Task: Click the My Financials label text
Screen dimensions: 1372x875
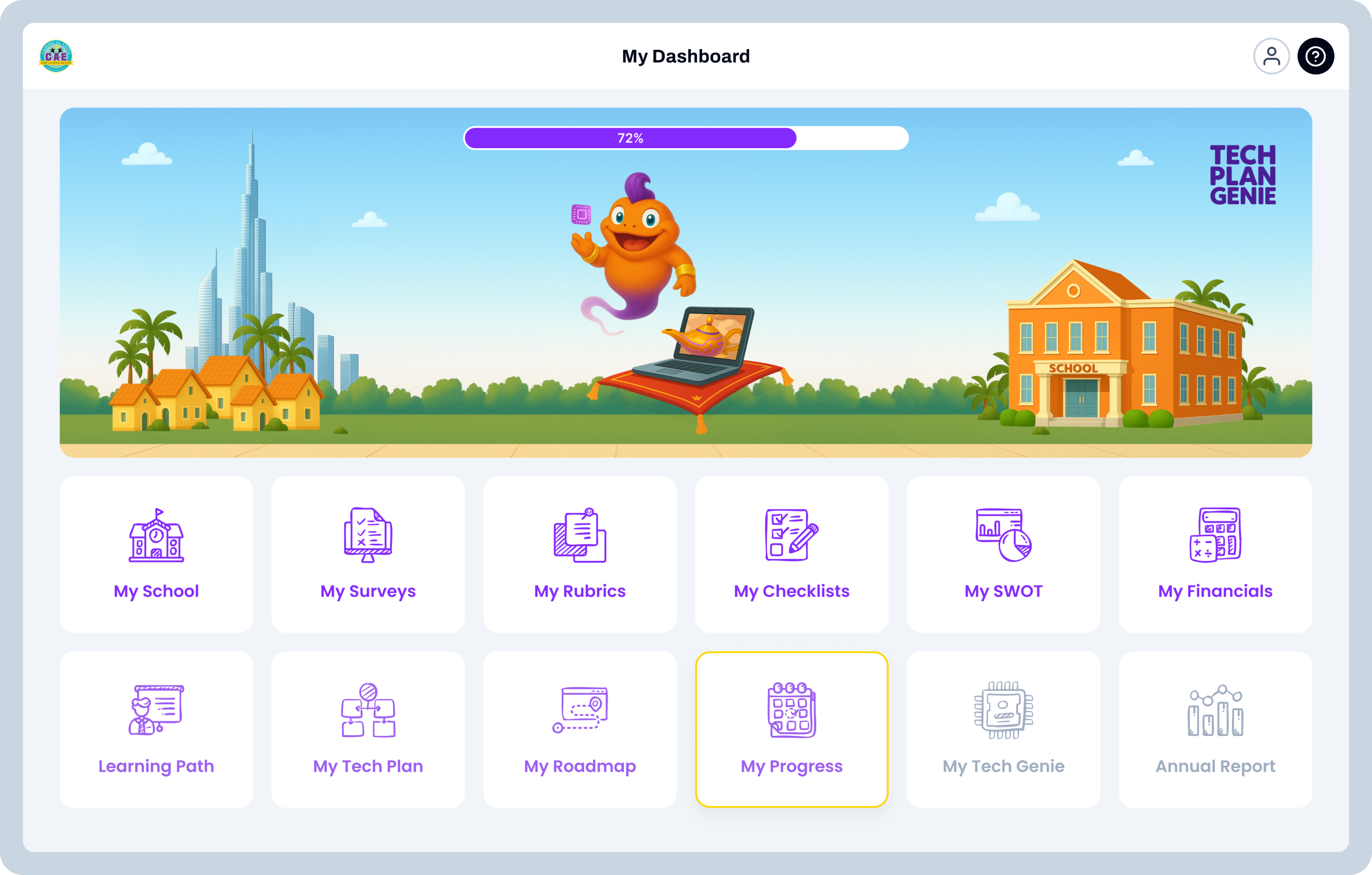Action: (1215, 591)
